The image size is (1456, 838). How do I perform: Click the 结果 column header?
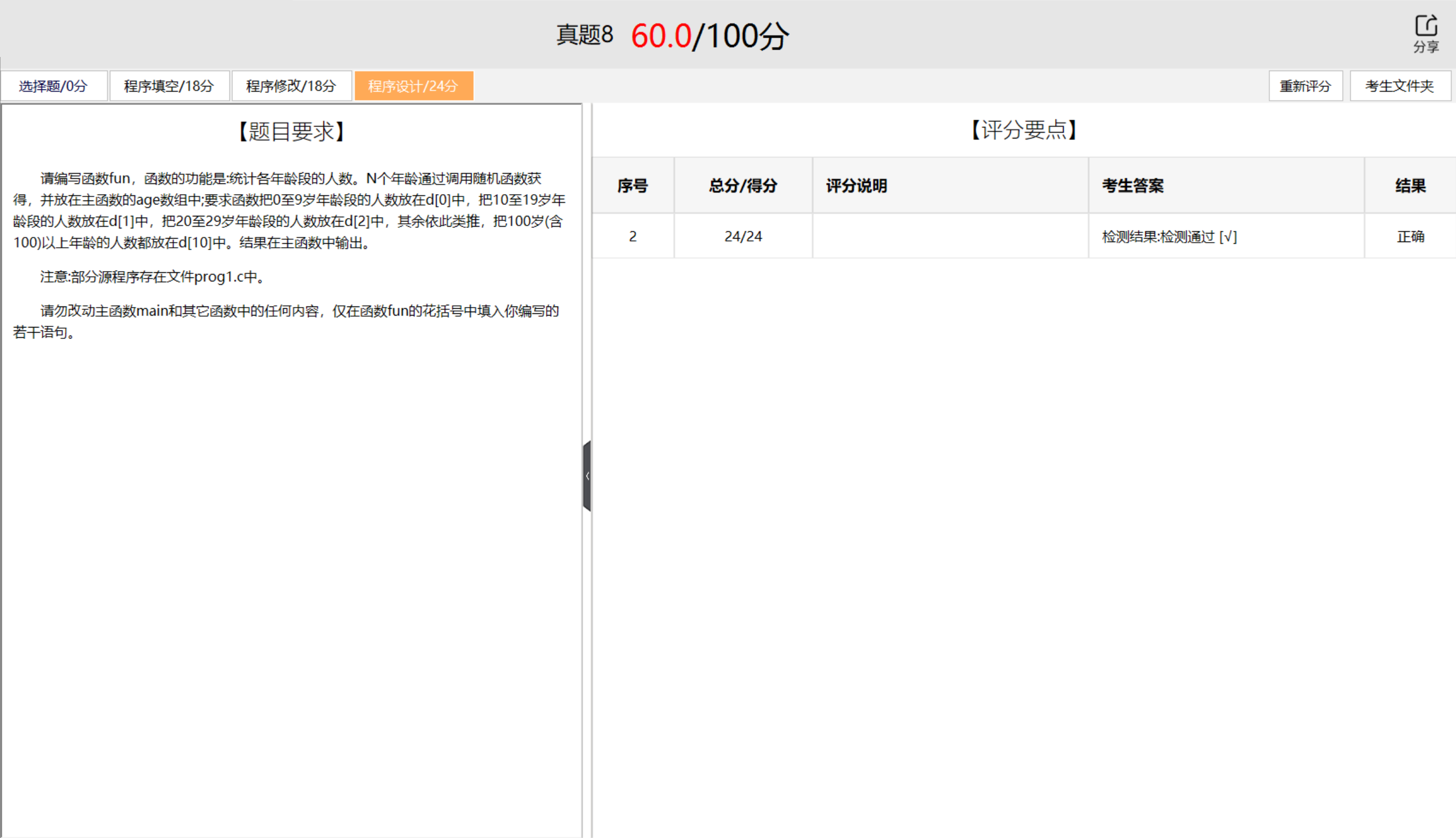1410,185
